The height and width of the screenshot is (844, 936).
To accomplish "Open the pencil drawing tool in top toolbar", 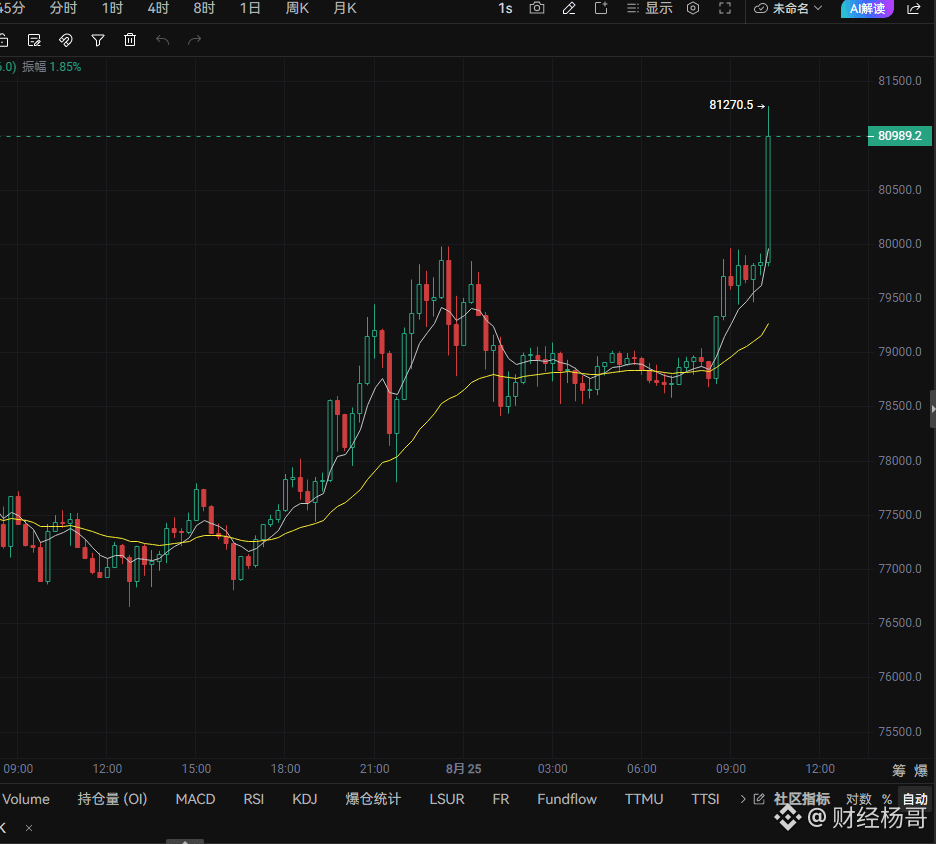I will tap(569, 8).
